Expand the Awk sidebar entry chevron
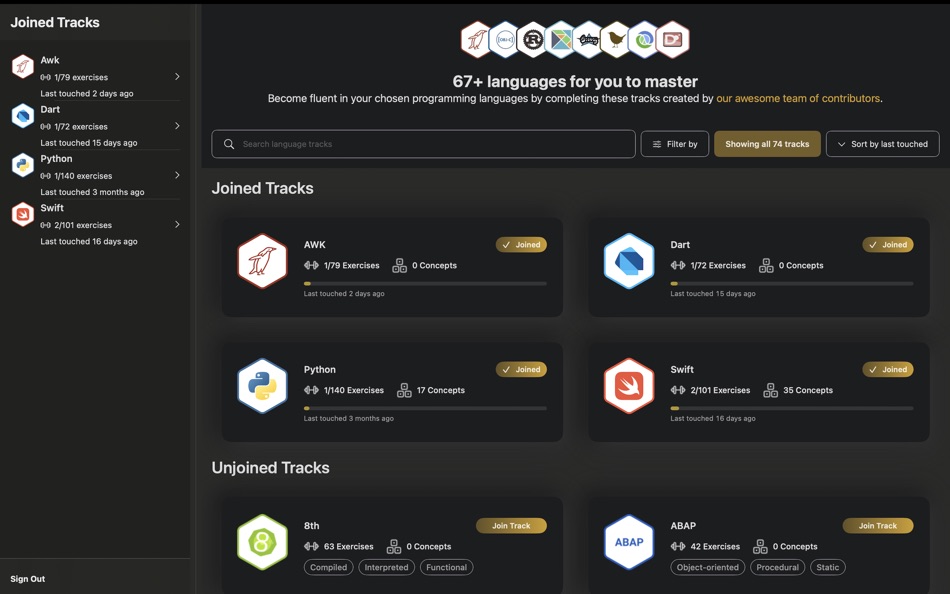 [x=177, y=76]
